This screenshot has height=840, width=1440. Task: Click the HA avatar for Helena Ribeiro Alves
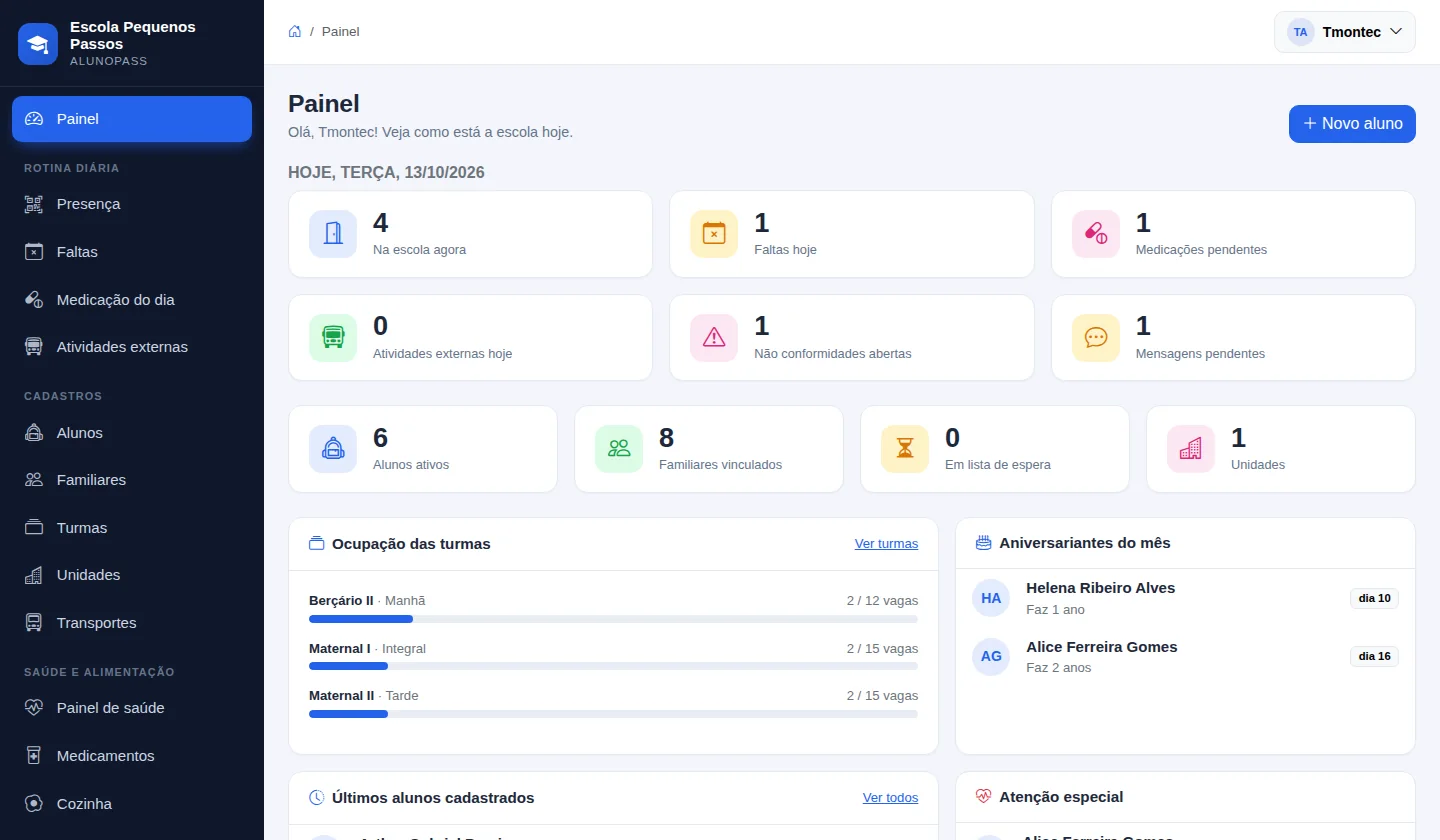point(991,598)
